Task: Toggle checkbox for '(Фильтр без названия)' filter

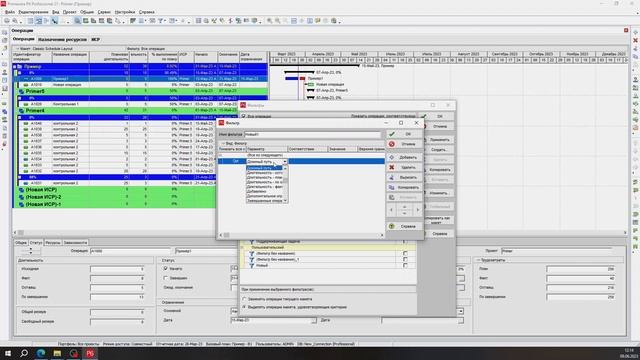Action: click(405, 253)
